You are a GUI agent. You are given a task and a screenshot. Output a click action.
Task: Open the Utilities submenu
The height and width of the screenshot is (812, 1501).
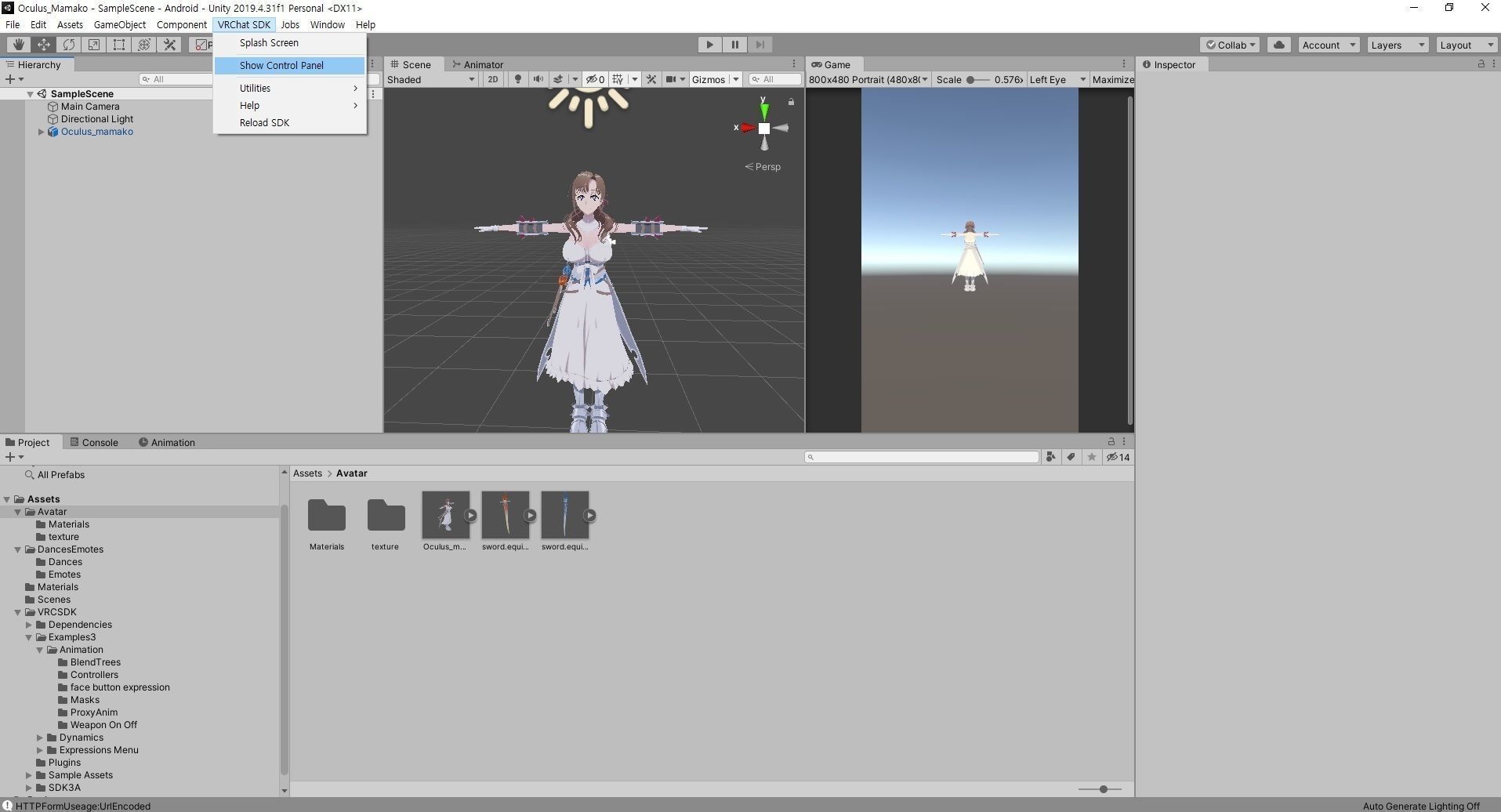[x=289, y=88]
